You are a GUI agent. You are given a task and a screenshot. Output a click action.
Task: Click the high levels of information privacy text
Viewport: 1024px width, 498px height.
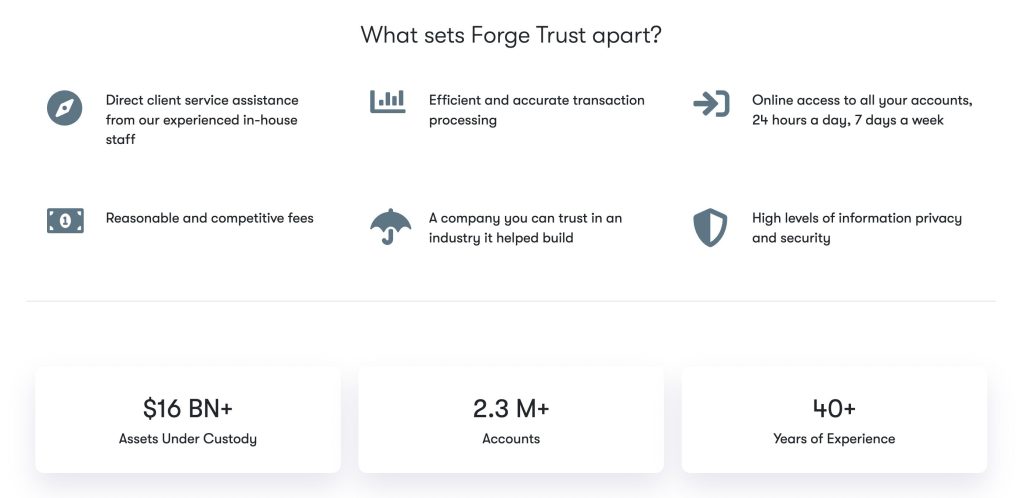pyautogui.click(x=856, y=228)
